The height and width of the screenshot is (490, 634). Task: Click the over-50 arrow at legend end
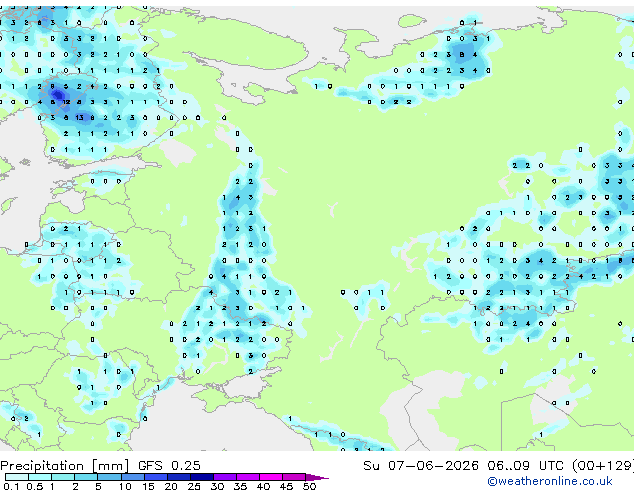317,478
